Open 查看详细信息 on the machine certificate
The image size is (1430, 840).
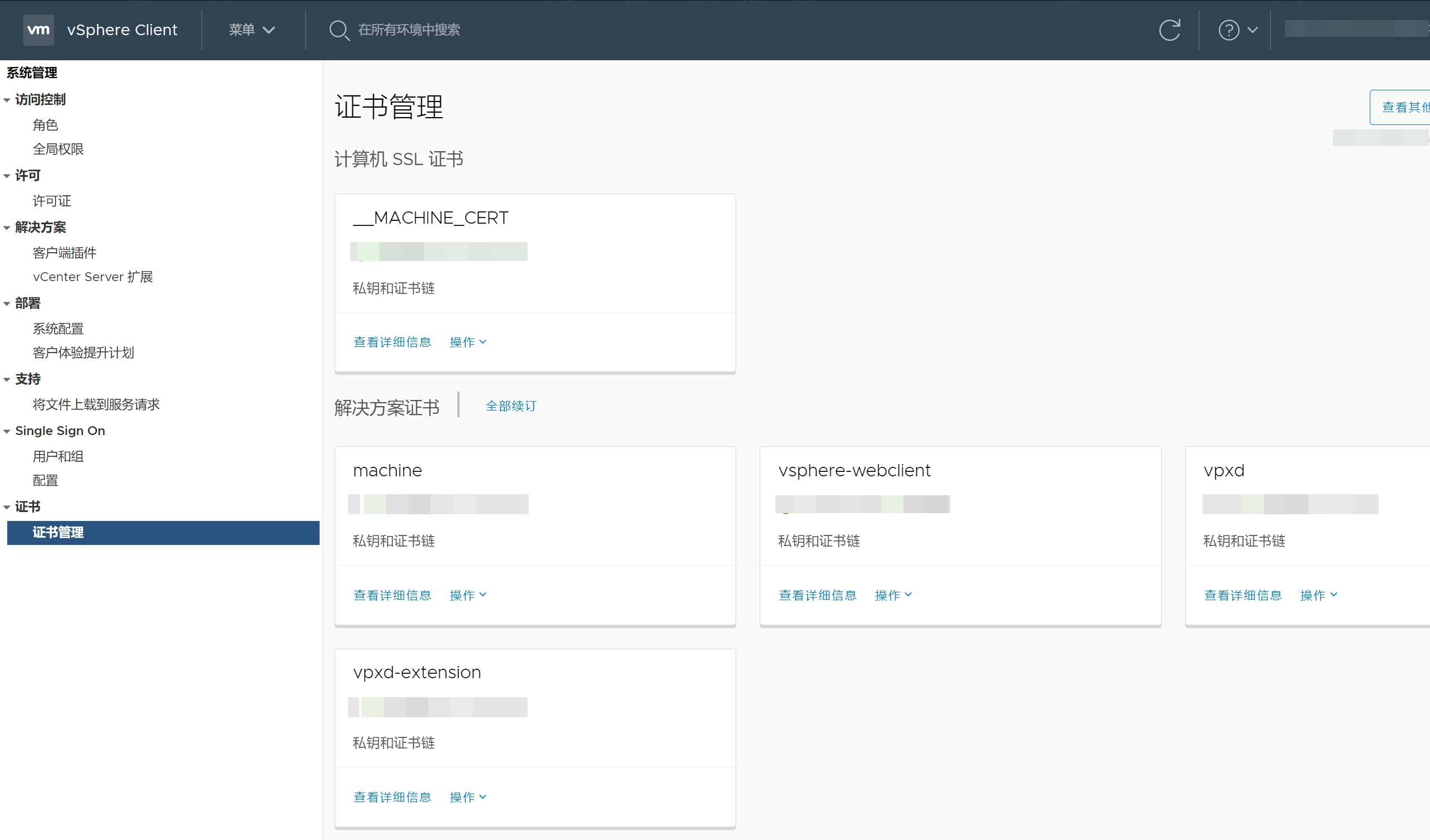[x=392, y=594]
